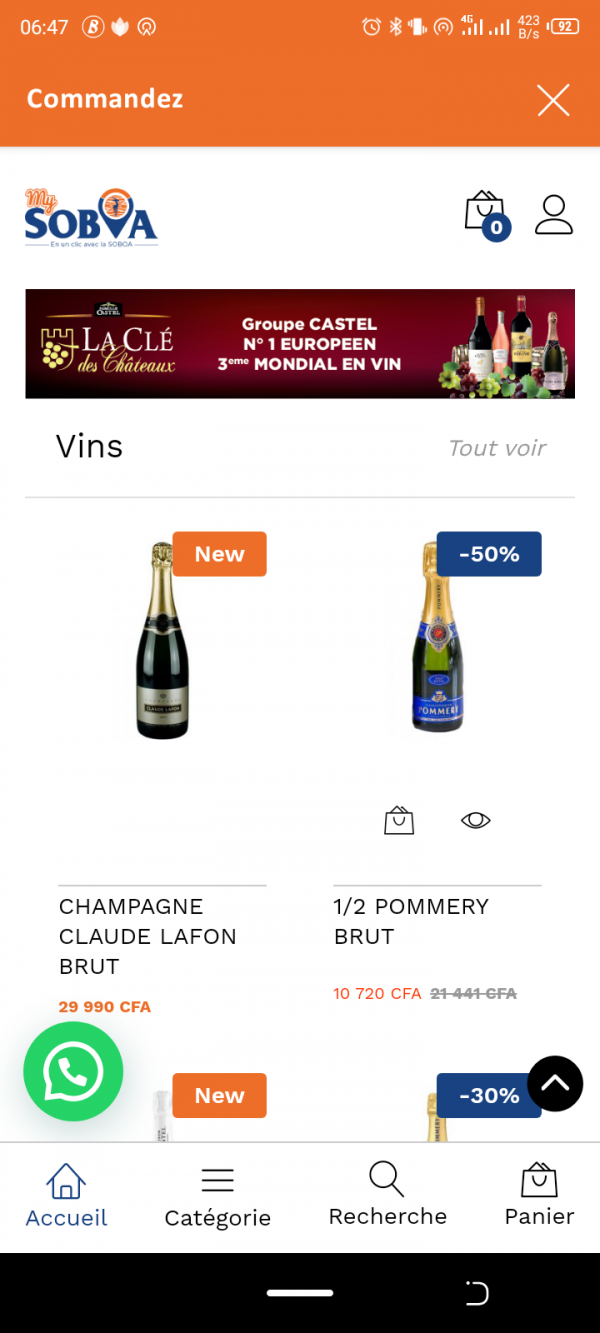
Task: Quick view the 1/2 Pommery Brut product
Action: pos(476,820)
